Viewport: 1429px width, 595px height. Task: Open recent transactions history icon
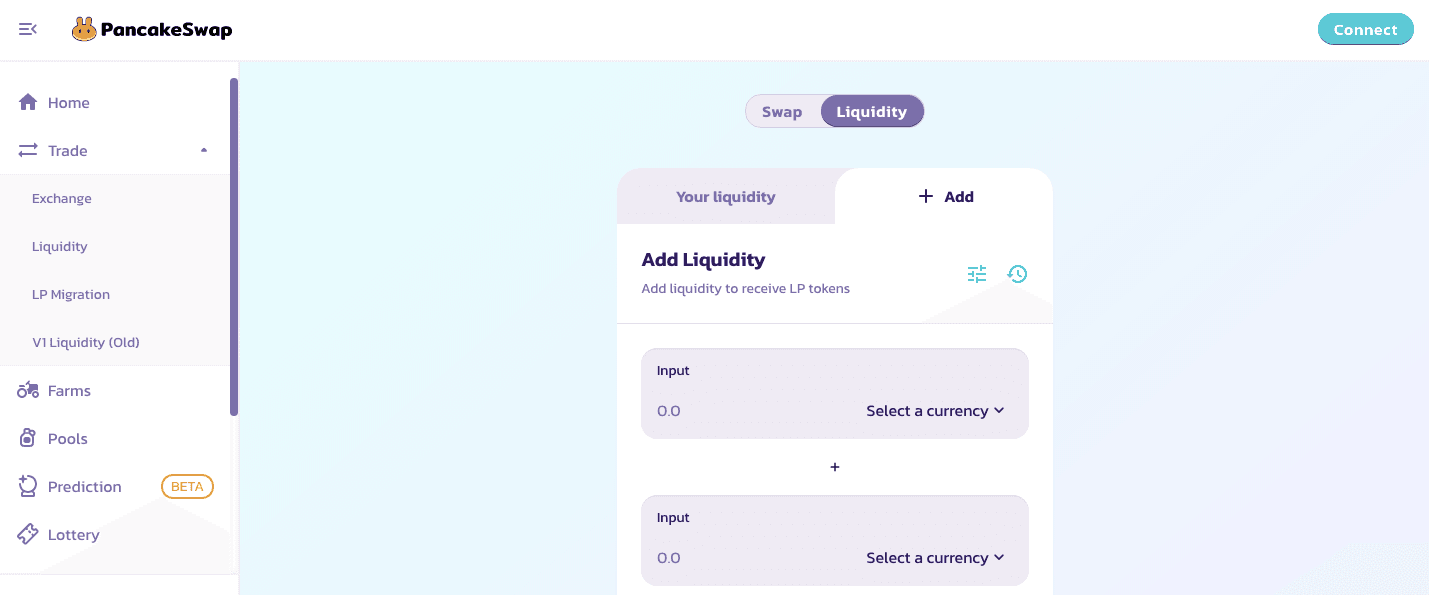[1017, 274]
